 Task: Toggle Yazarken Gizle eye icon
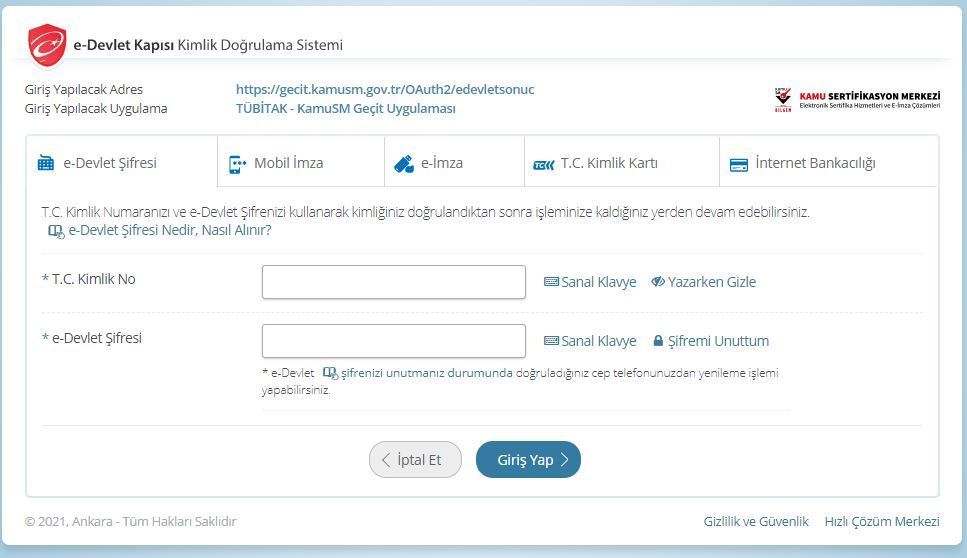[x=658, y=282]
